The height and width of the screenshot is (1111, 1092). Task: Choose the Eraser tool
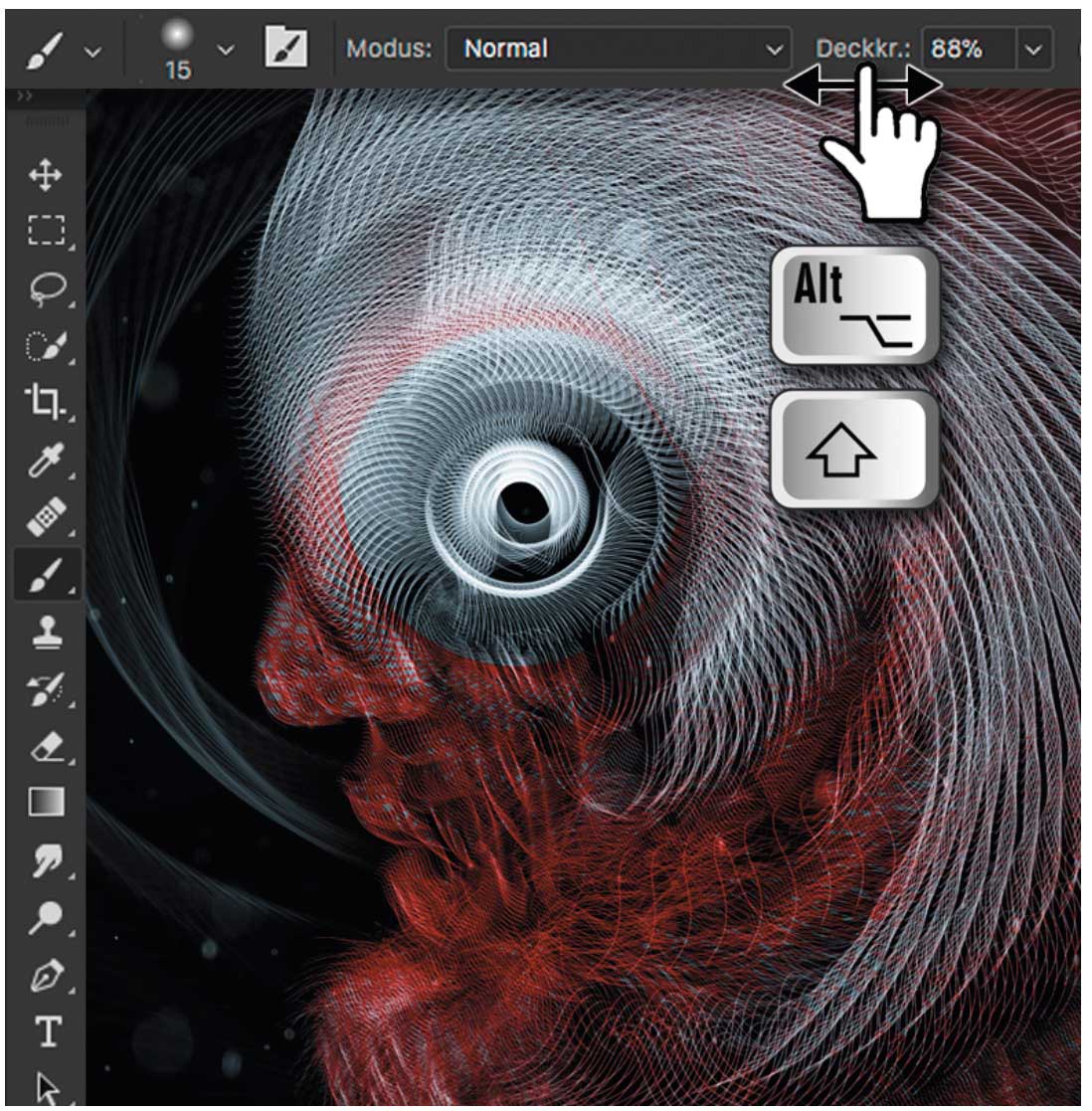coord(48,747)
